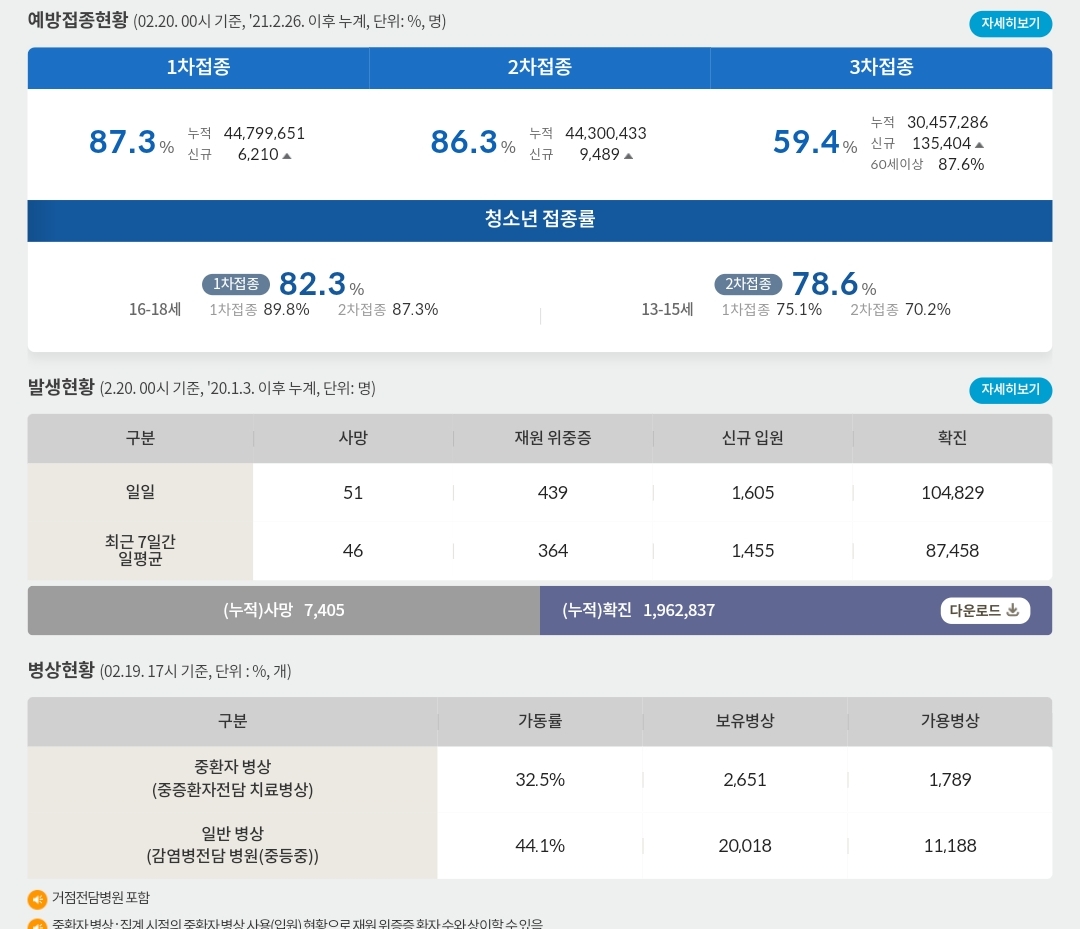Open 자세히보기 for 발생현황
The height and width of the screenshot is (929, 1080).
click(x=1010, y=390)
